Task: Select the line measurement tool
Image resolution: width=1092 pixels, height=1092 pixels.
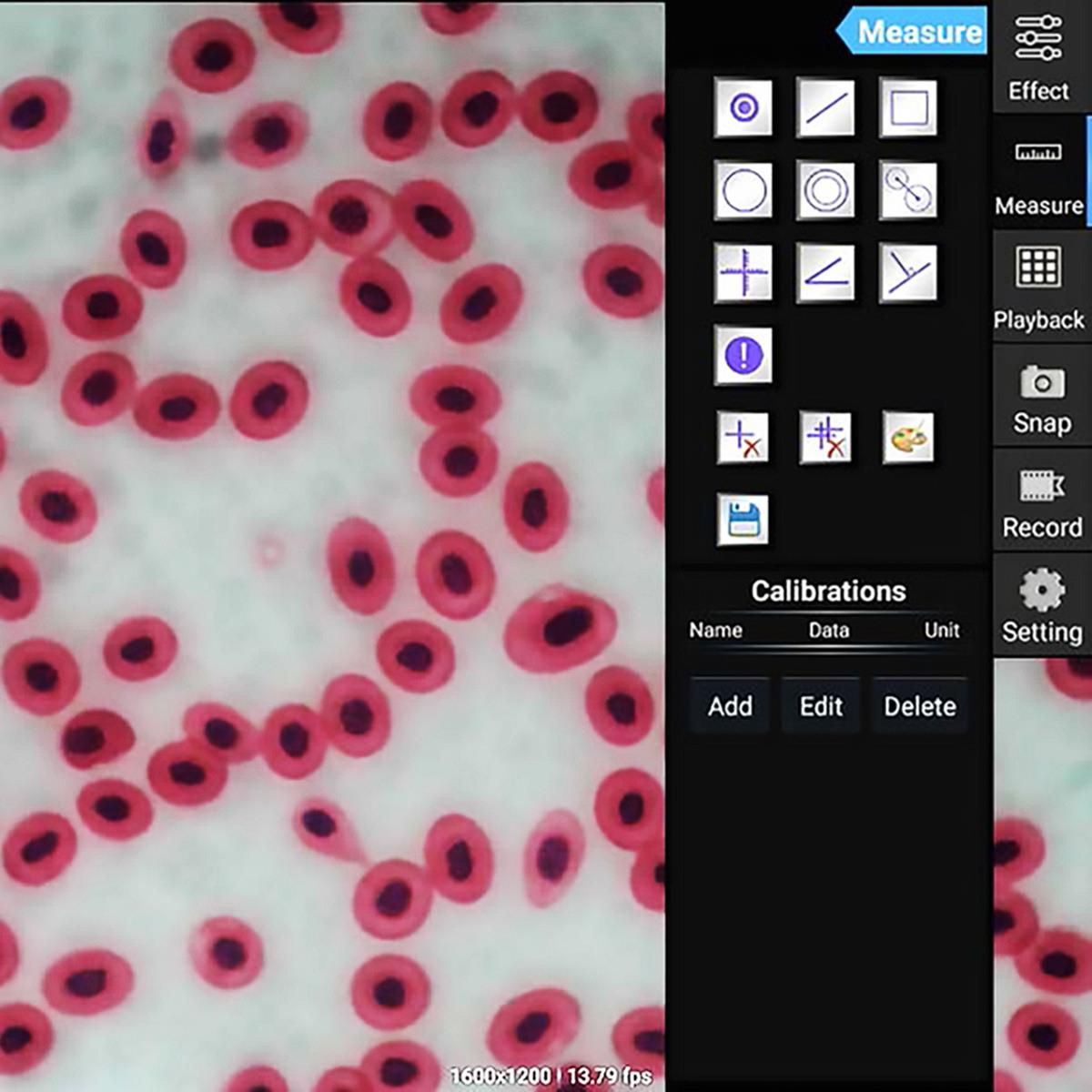Action: click(825, 108)
